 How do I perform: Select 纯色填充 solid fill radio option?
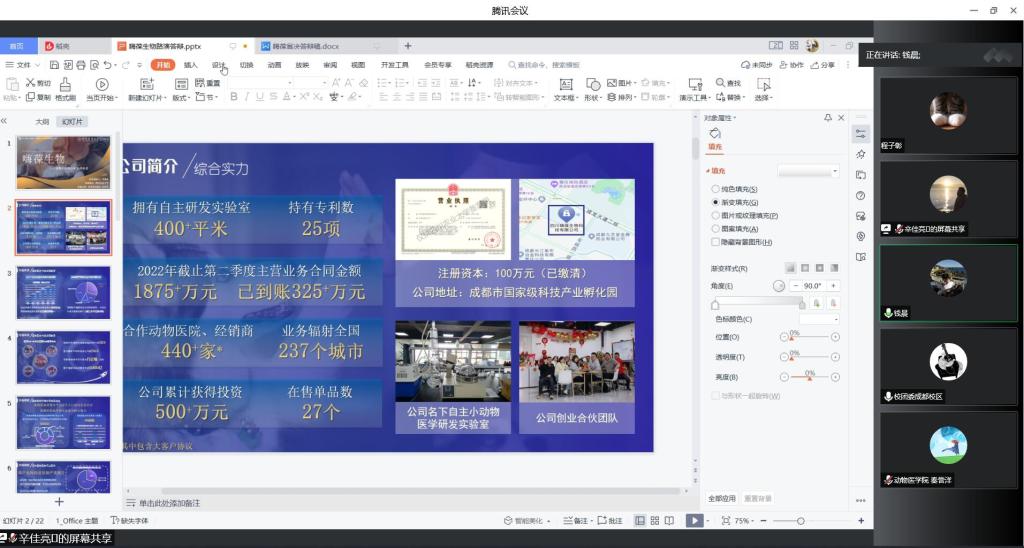coord(714,189)
